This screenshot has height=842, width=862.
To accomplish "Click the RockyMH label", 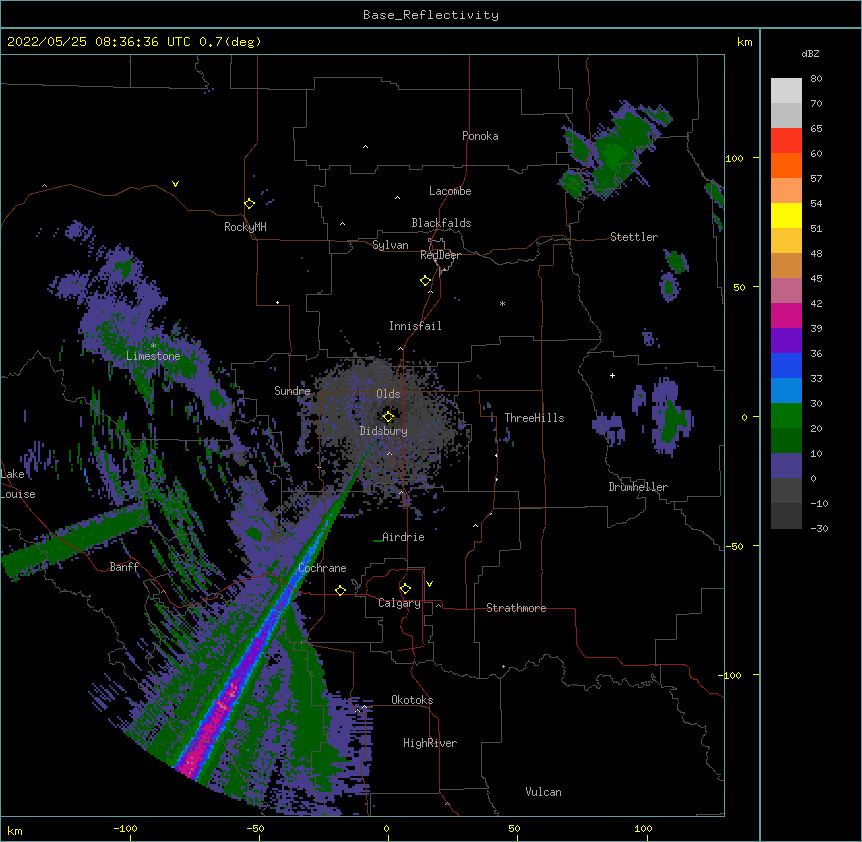I will click(x=245, y=227).
